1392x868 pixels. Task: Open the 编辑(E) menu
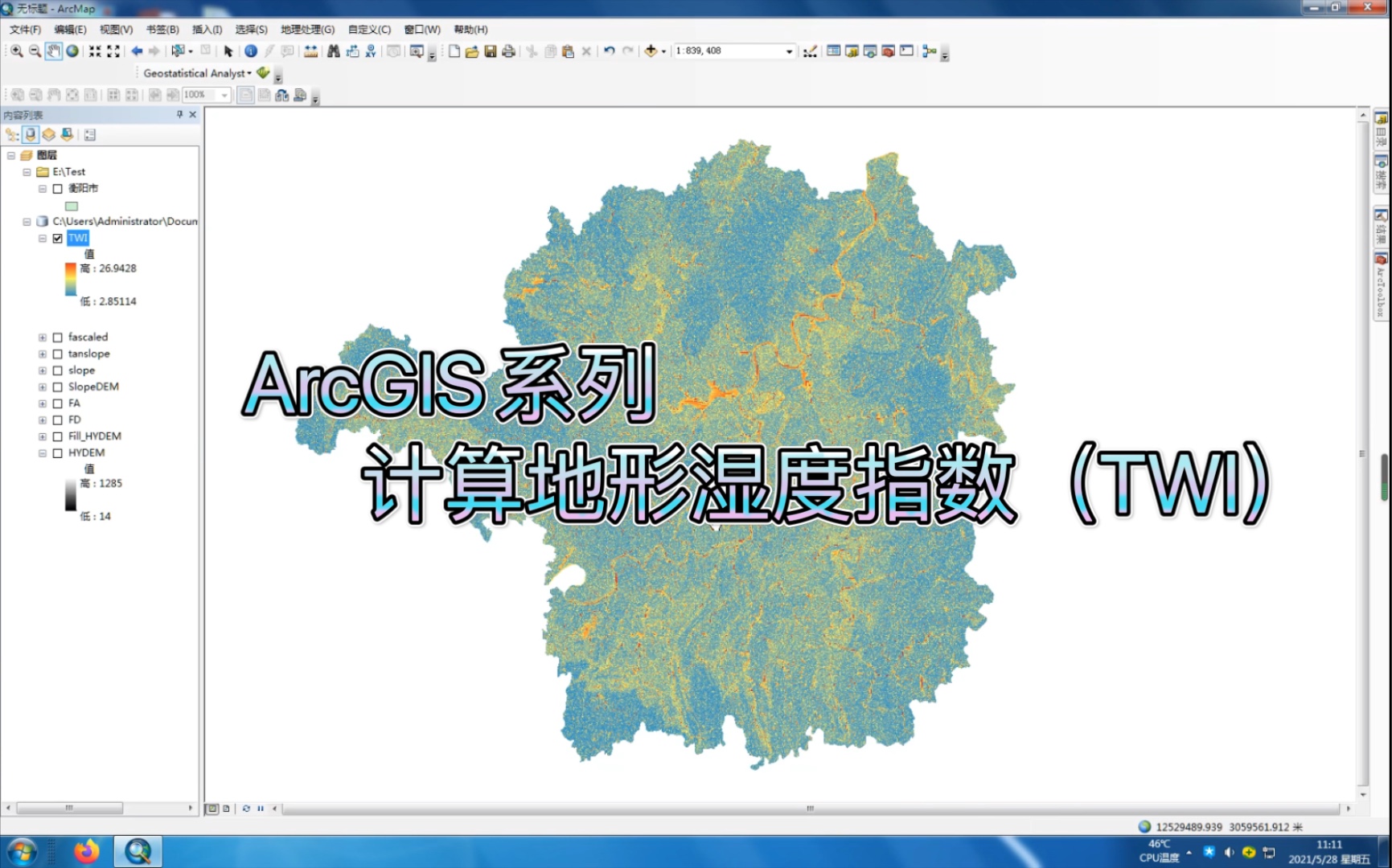click(70, 30)
